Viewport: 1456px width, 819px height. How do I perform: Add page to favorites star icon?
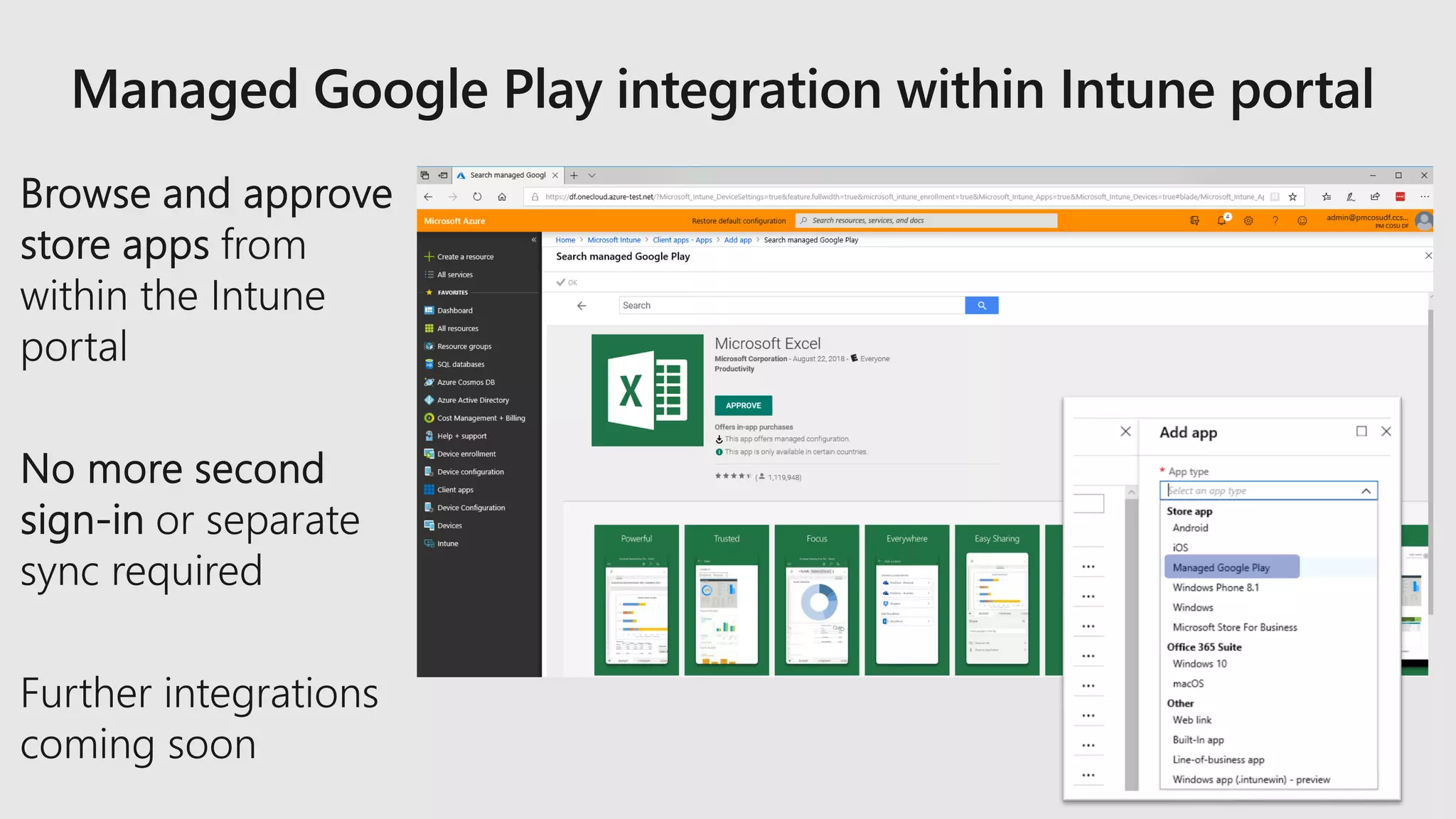click(x=1292, y=197)
